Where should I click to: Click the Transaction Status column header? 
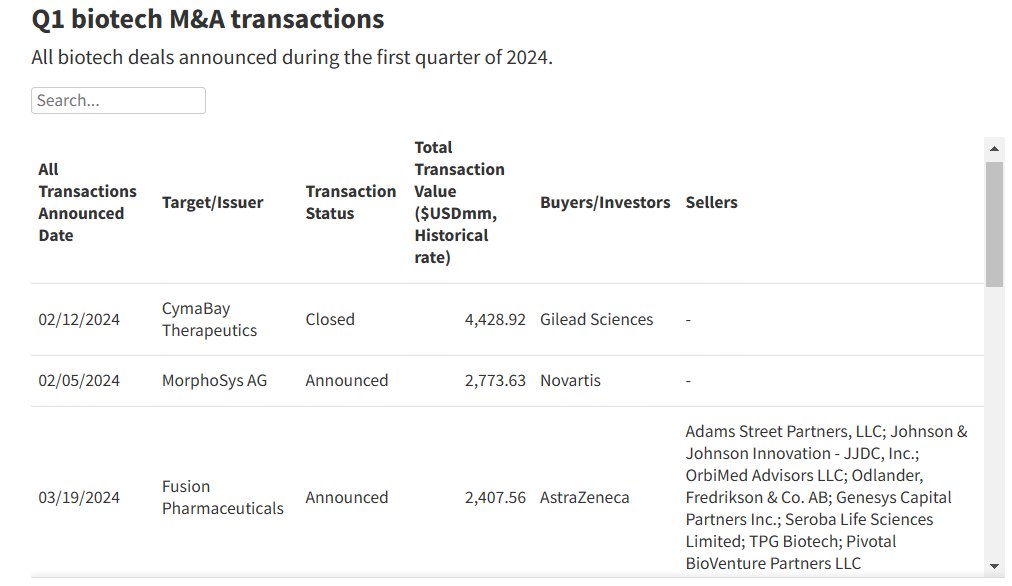(350, 202)
